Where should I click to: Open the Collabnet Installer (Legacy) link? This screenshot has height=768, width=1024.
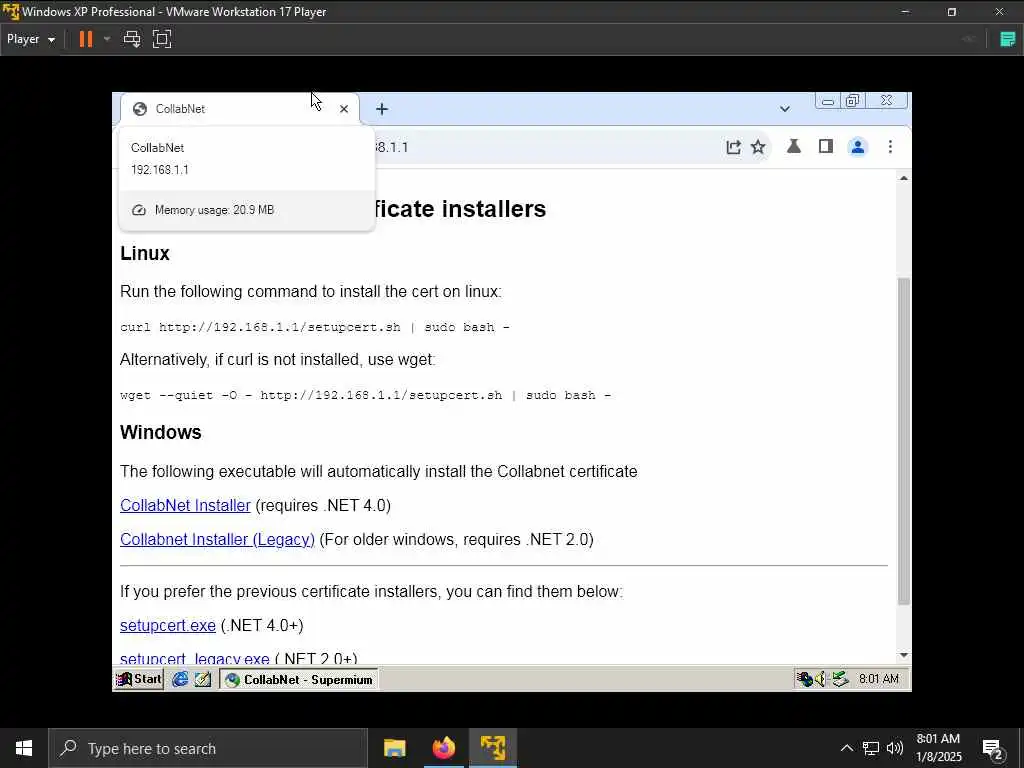[x=217, y=539]
